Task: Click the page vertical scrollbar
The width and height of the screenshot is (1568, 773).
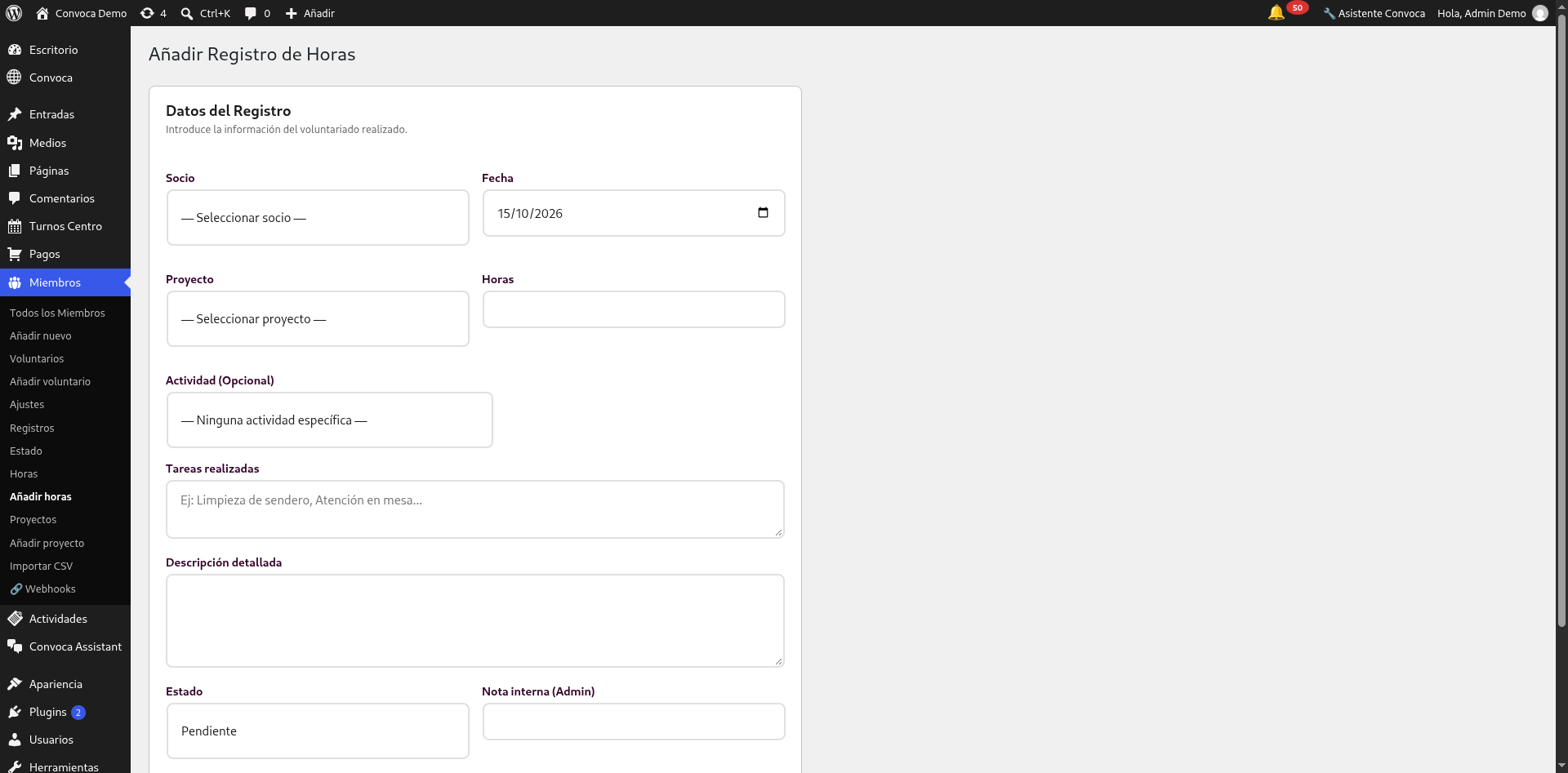Action: click(1561, 322)
